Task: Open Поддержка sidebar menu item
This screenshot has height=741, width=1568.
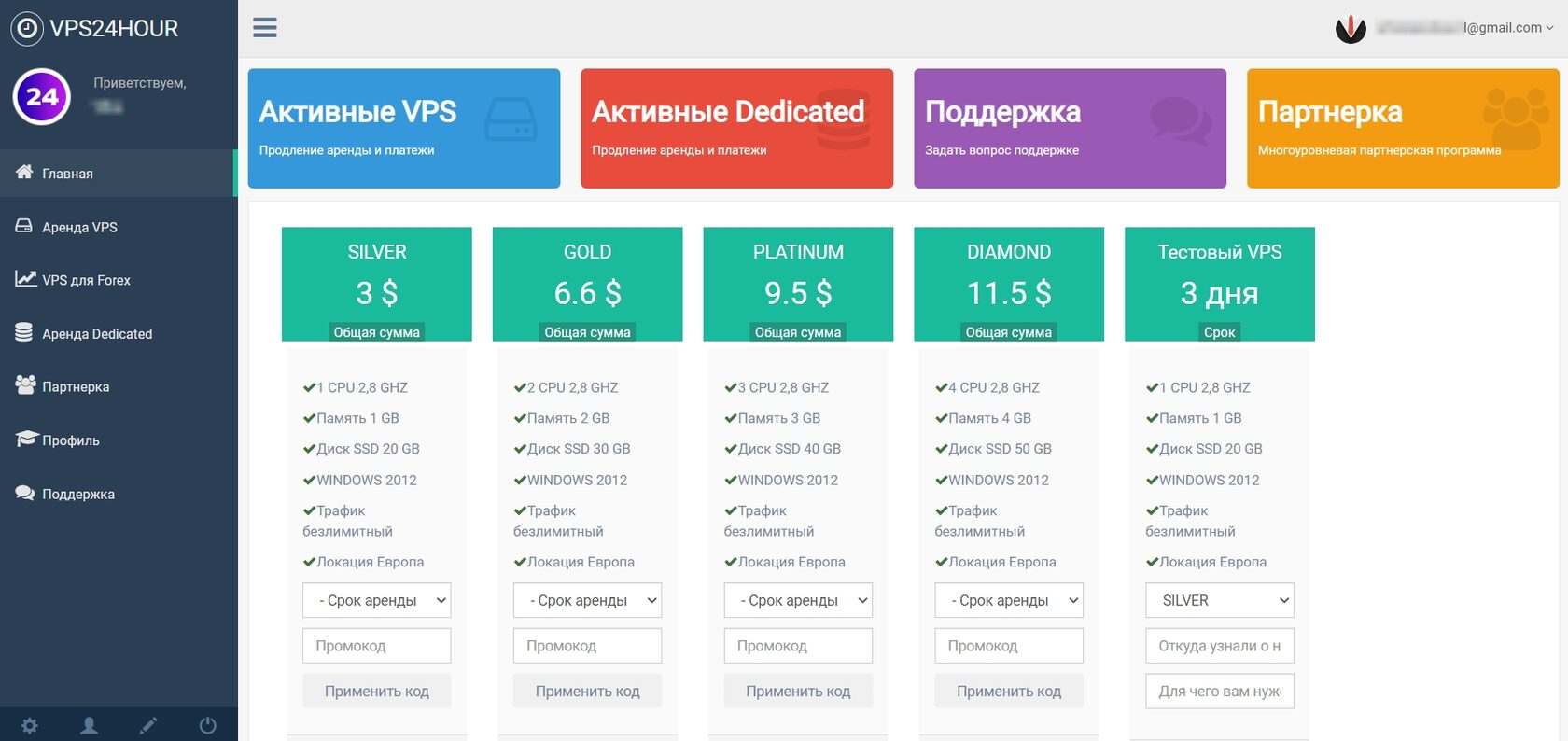Action: (x=119, y=494)
